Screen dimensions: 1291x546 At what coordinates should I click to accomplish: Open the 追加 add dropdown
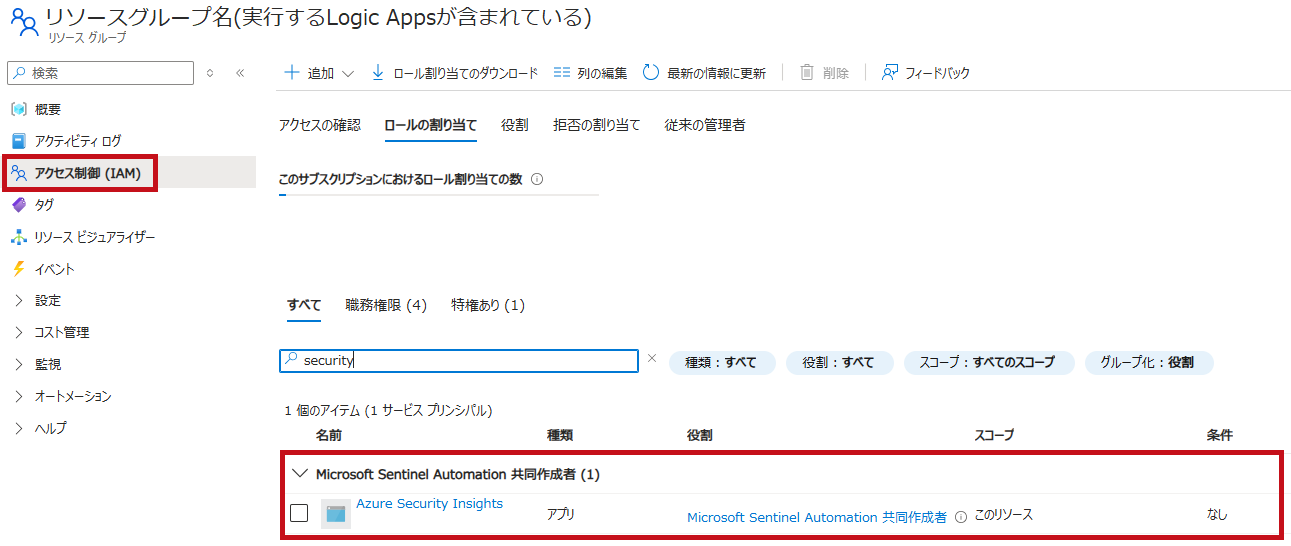pyautogui.click(x=319, y=73)
